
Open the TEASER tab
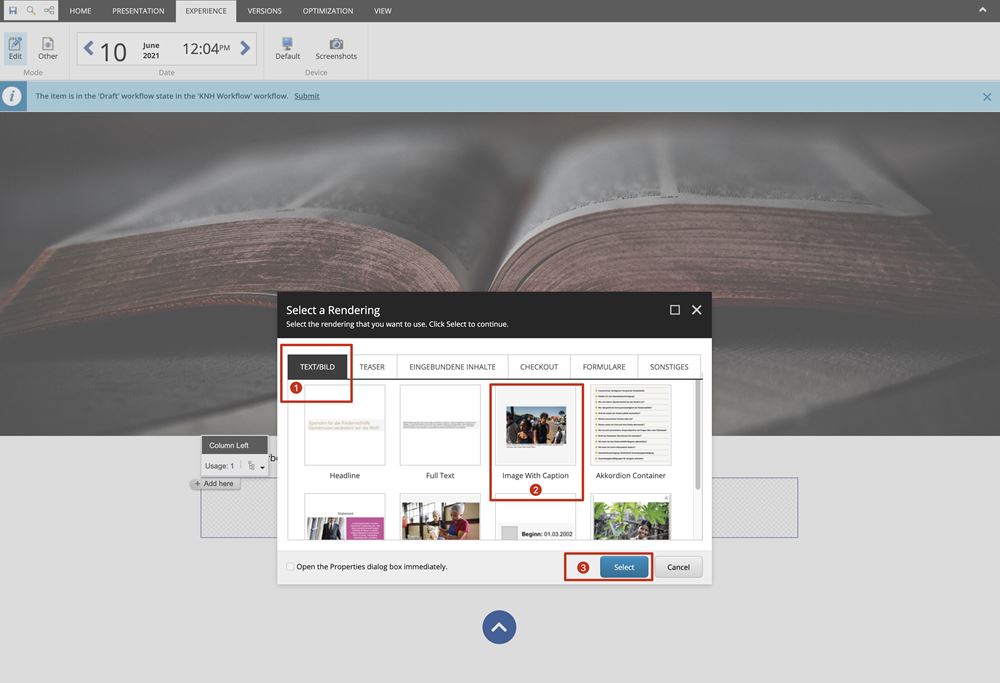tap(372, 367)
